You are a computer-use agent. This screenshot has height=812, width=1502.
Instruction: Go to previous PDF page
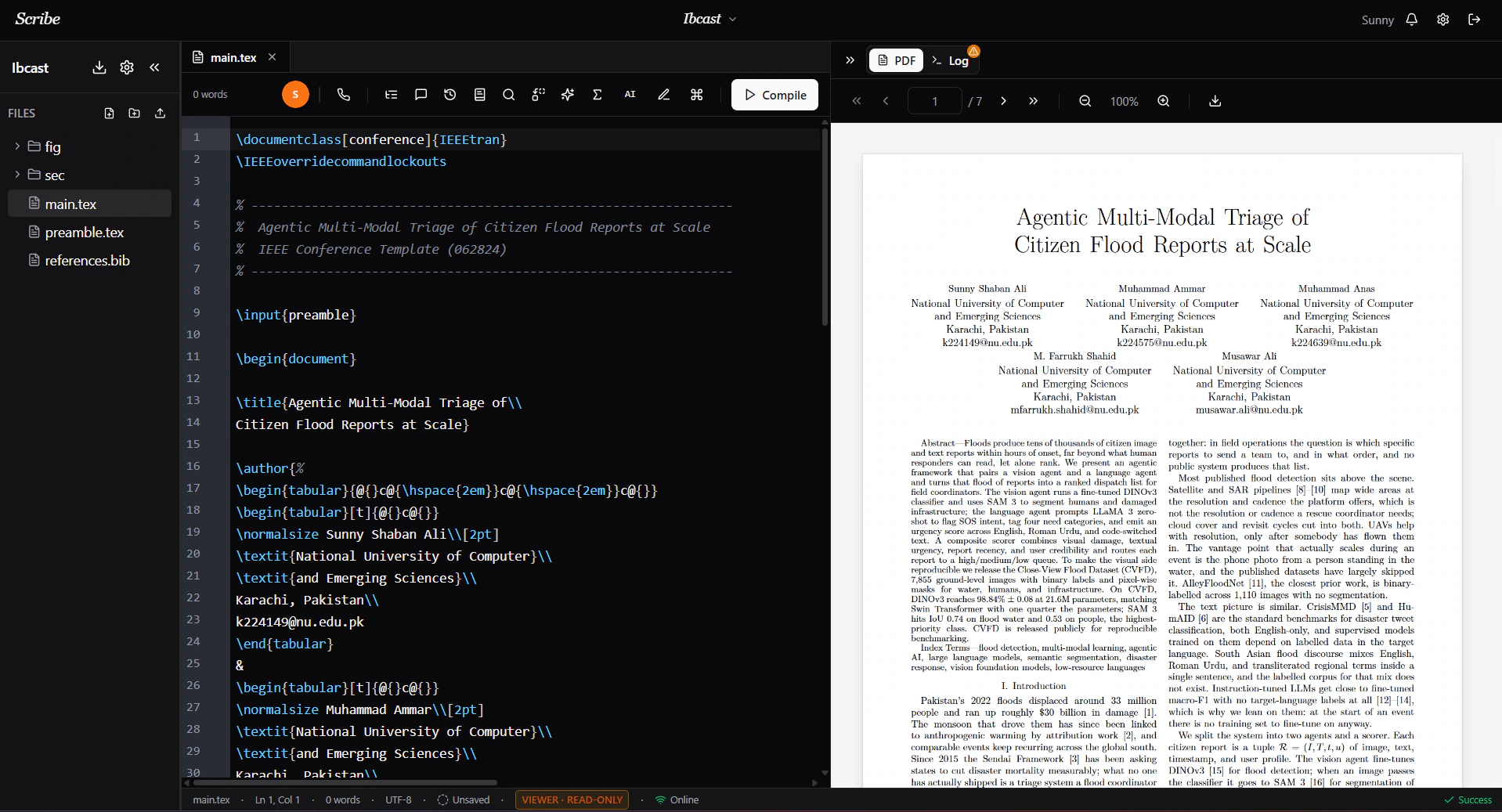[886, 101]
